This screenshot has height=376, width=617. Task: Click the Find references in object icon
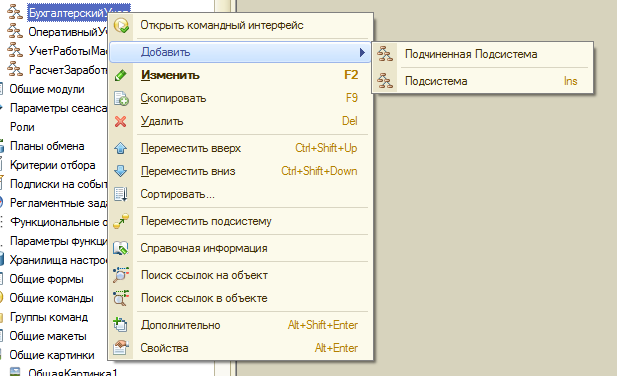click(121, 298)
